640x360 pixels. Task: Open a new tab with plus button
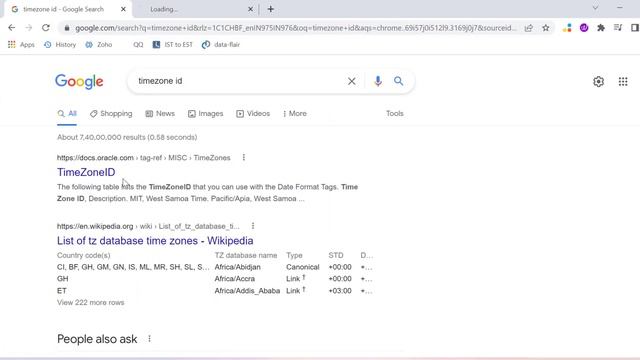pyautogui.click(x=271, y=9)
